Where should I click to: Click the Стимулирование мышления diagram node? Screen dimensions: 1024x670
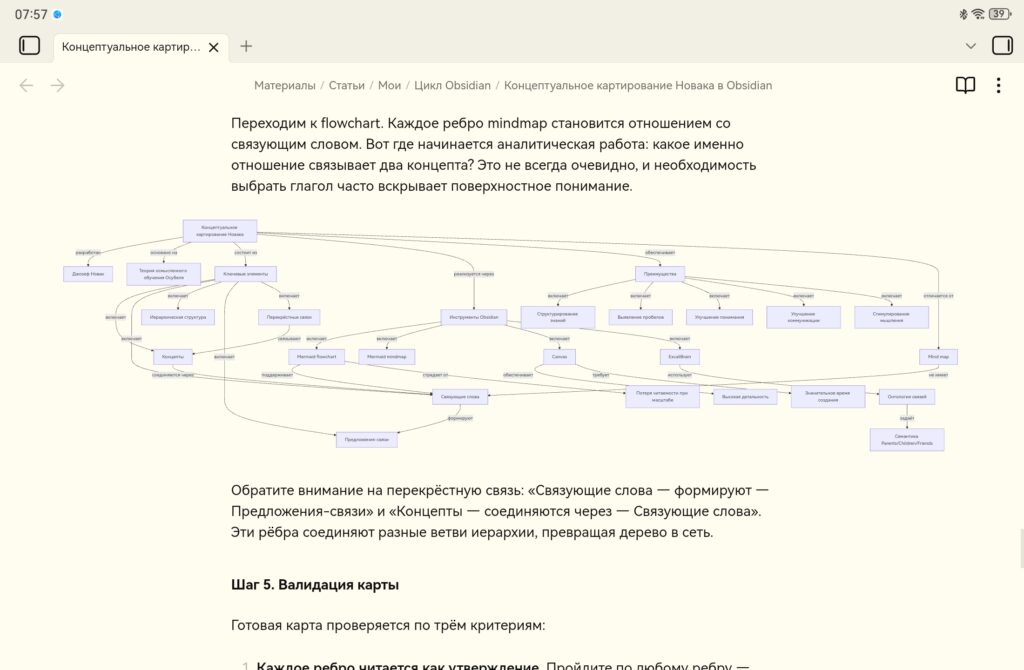tap(891, 317)
